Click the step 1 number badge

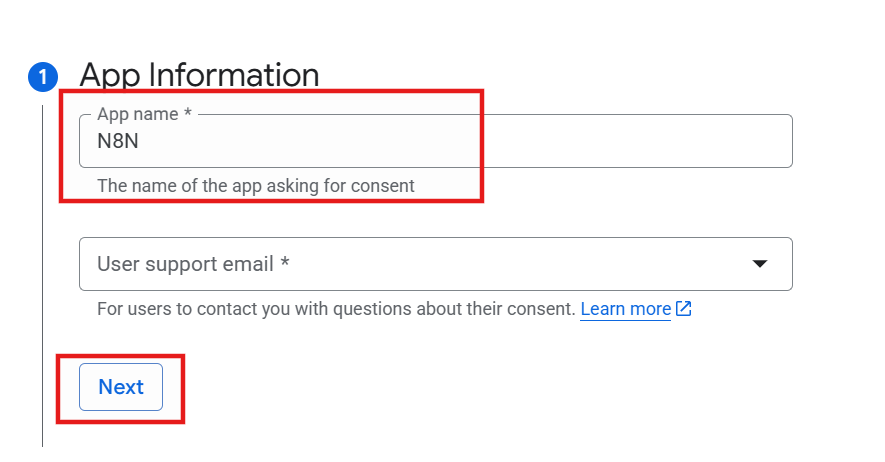pyautogui.click(x=43, y=76)
